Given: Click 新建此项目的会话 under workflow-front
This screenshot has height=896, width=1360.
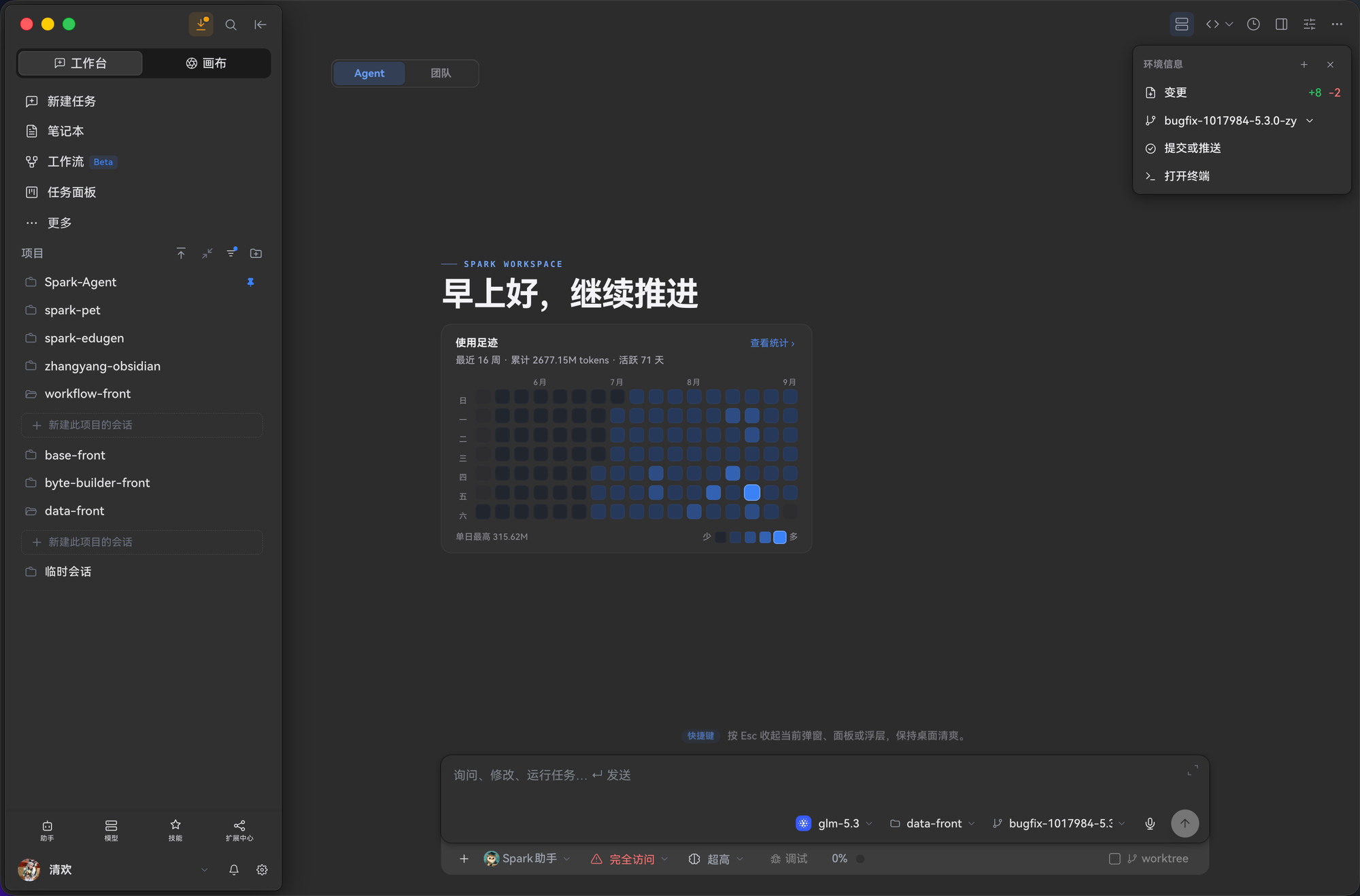Looking at the screenshot, I should (x=141, y=425).
